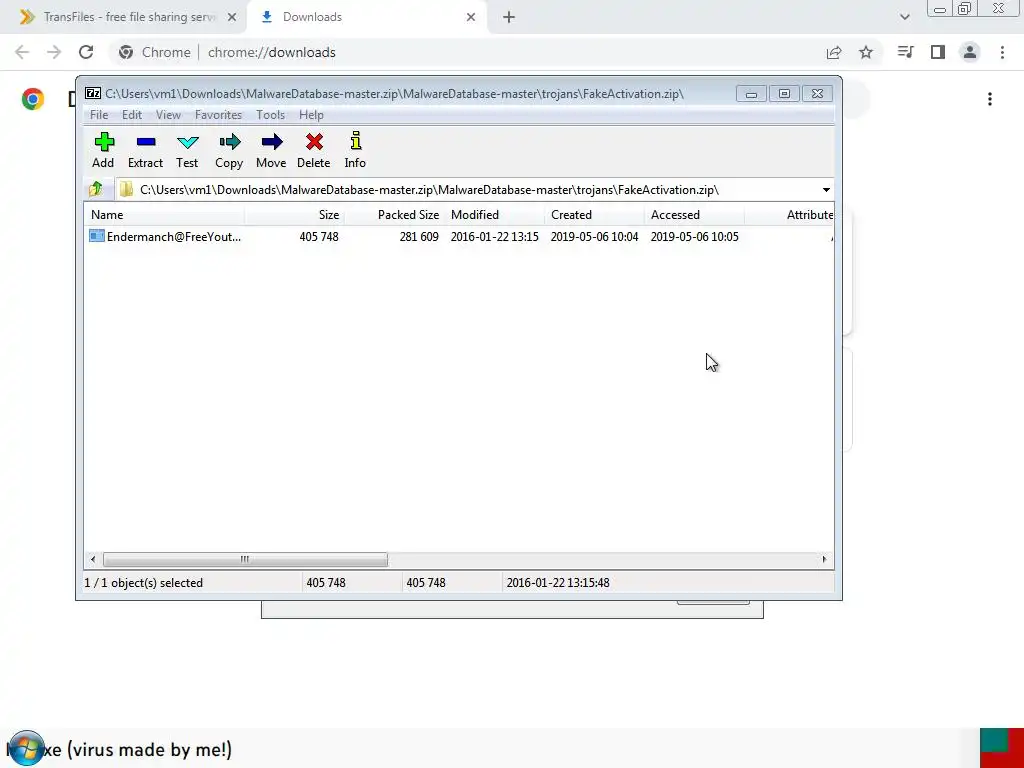Screen dimensions: 1024x768
Task: Close the Downloads tab
Action: click(x=471, y=17)
